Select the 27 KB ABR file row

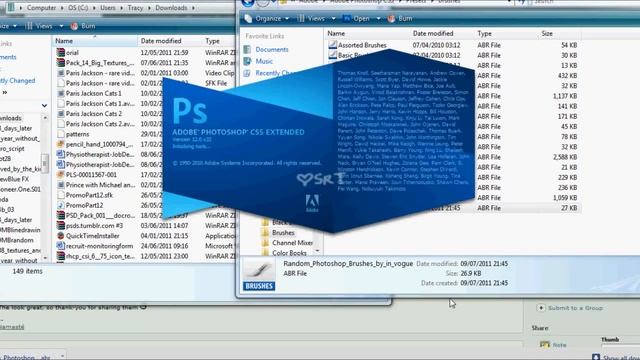pos(454,208)
